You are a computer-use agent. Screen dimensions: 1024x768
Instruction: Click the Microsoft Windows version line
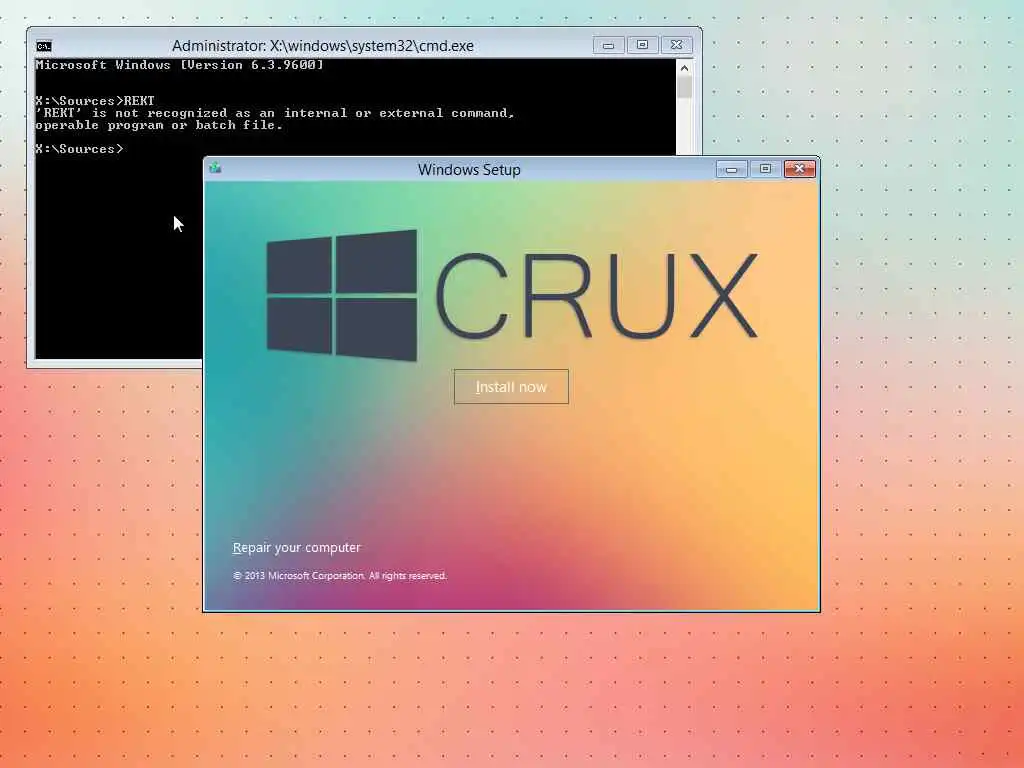click(180, 65)
